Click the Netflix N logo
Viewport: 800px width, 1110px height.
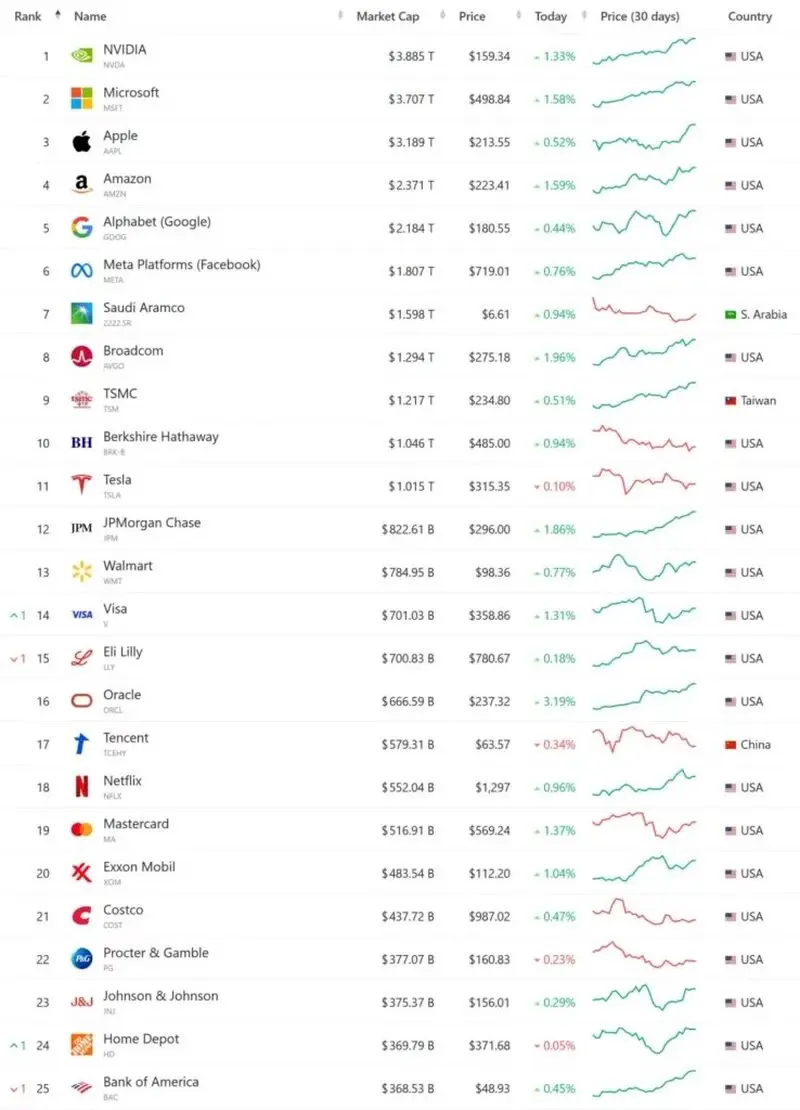(81, 786)
